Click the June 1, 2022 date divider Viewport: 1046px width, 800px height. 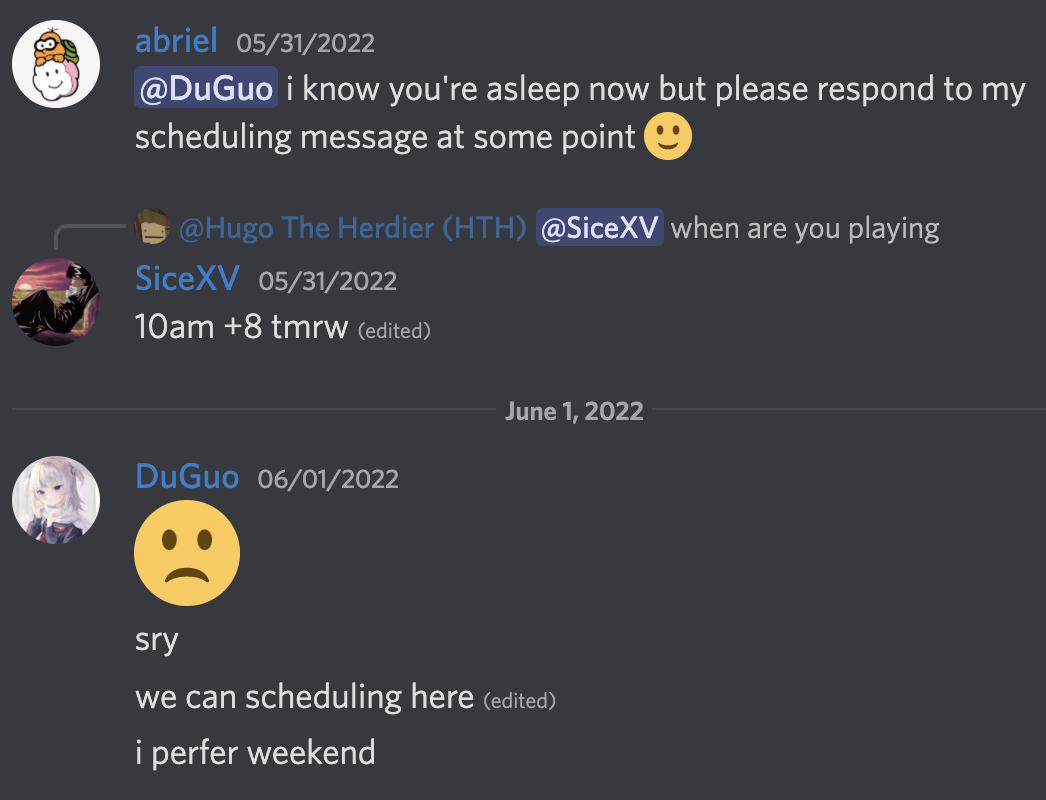pyautogui.click(x=574, y=411)
